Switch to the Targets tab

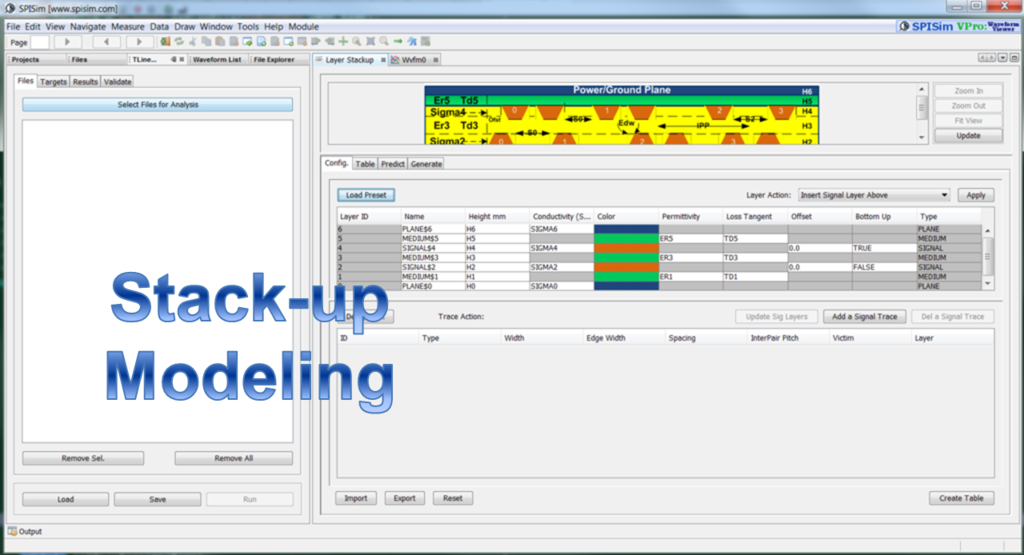click(53, 82)
